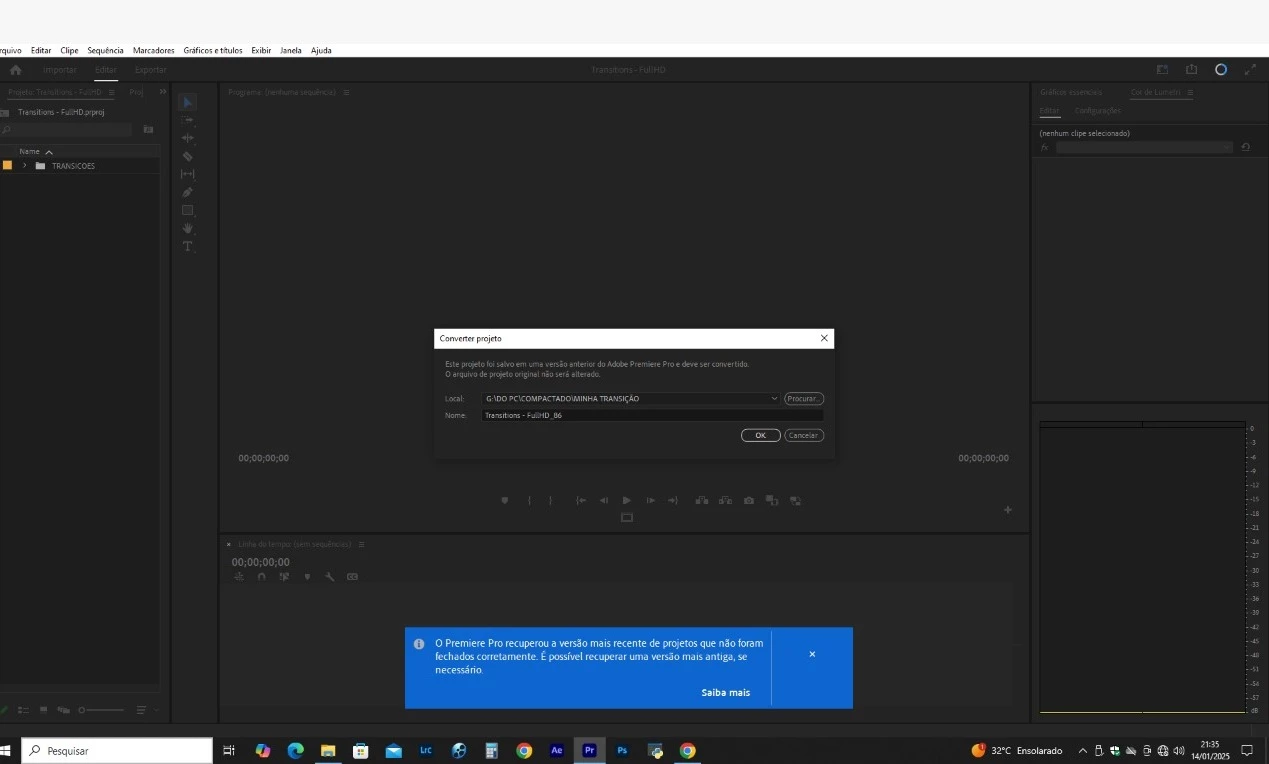Dismiss the blue recovery notification
Screen dimensions: 1269x764
click(x=812, y=654)
